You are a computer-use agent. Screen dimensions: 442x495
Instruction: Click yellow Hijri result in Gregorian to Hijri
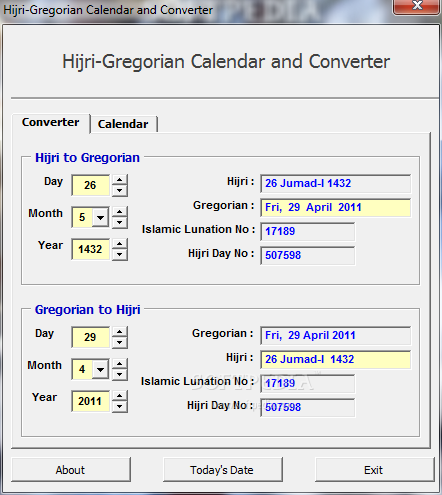pos(335,359)
